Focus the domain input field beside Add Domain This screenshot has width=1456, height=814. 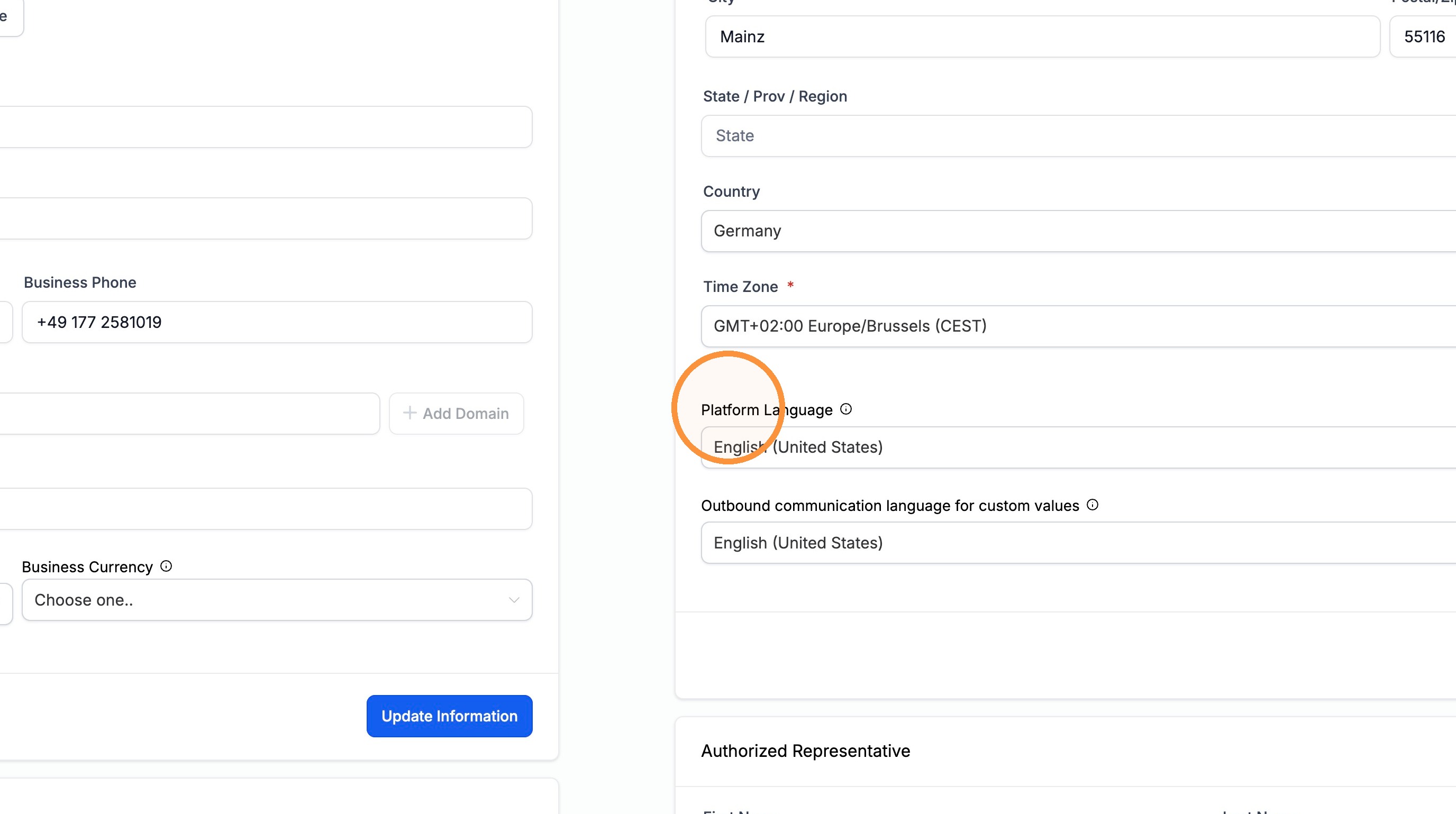coord(189,414)
